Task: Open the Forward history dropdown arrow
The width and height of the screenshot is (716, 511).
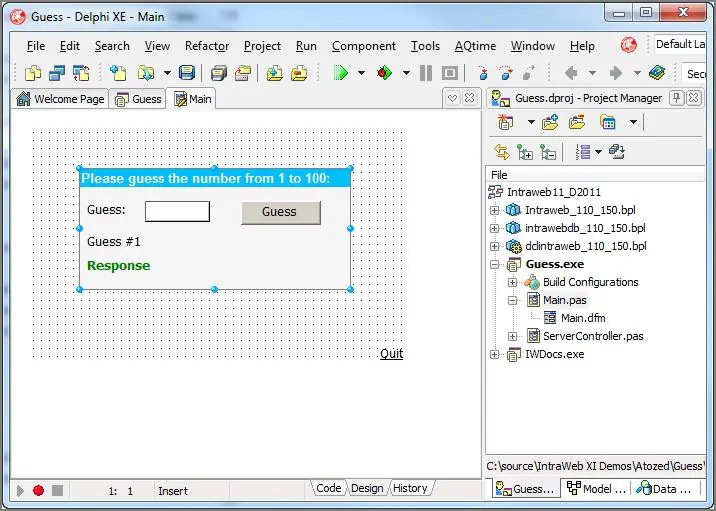Action: coord(637,73)
